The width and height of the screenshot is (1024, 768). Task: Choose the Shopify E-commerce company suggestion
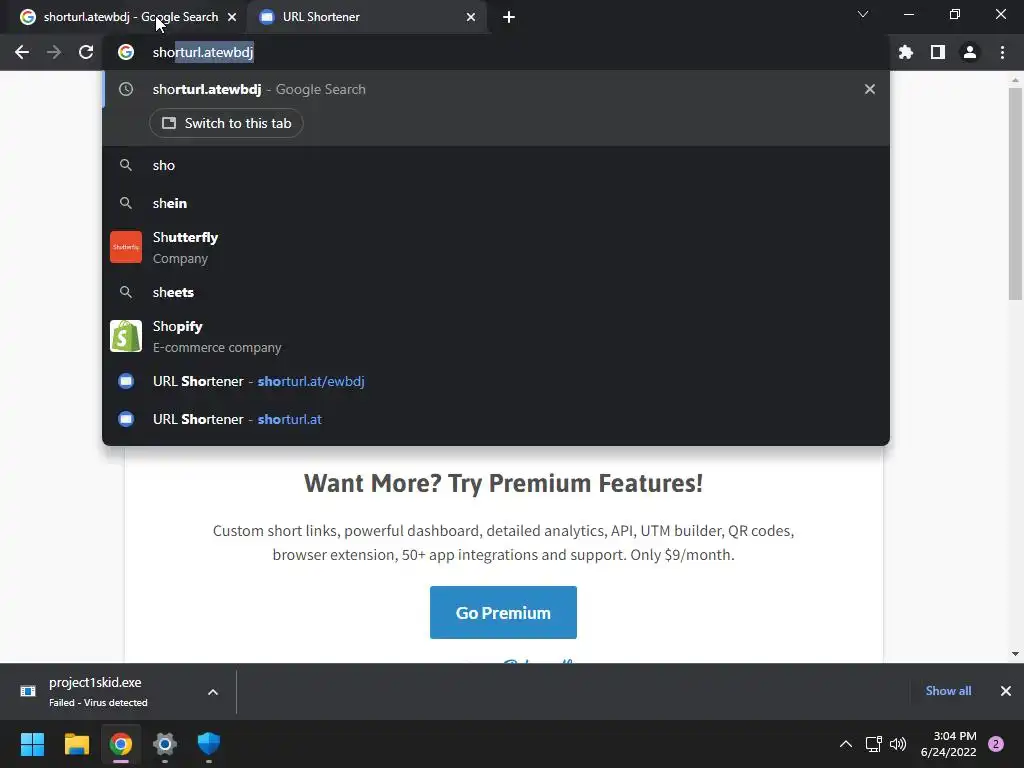point(496,336)
